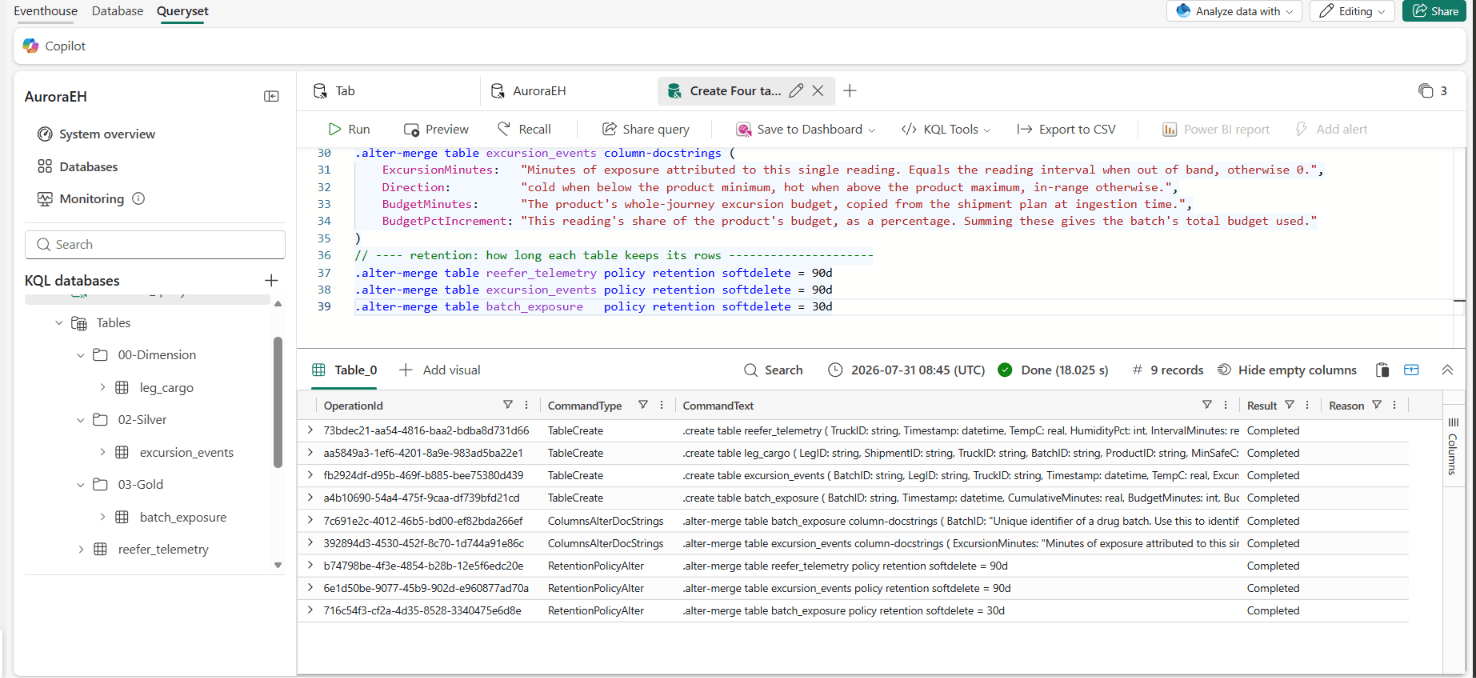
Task: Expand the 716c54f3 result row
Action: [310, 610]
